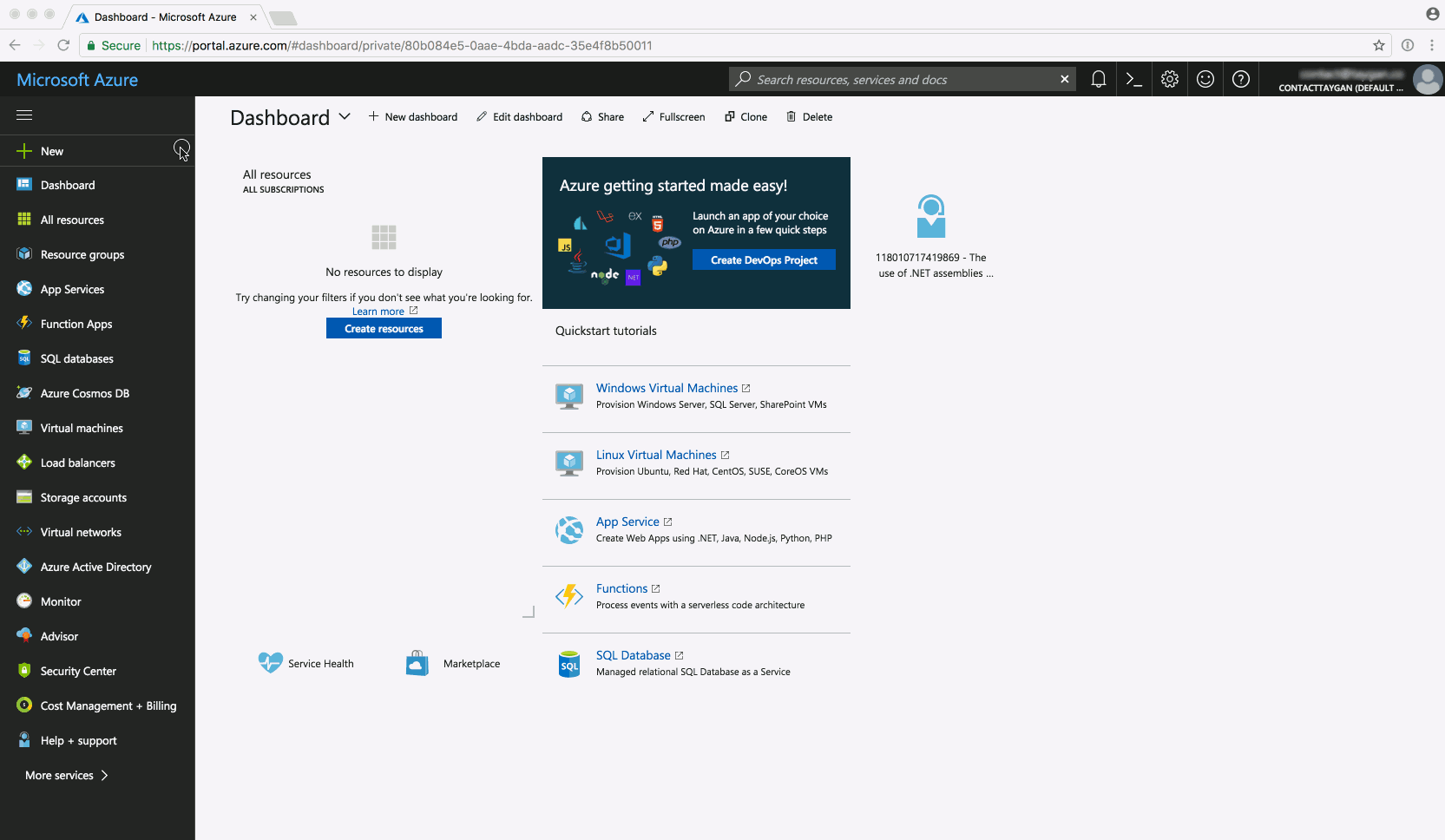This screenshot has height=840, width=1445.
Task: Go back in the browser
Action: 15,45
